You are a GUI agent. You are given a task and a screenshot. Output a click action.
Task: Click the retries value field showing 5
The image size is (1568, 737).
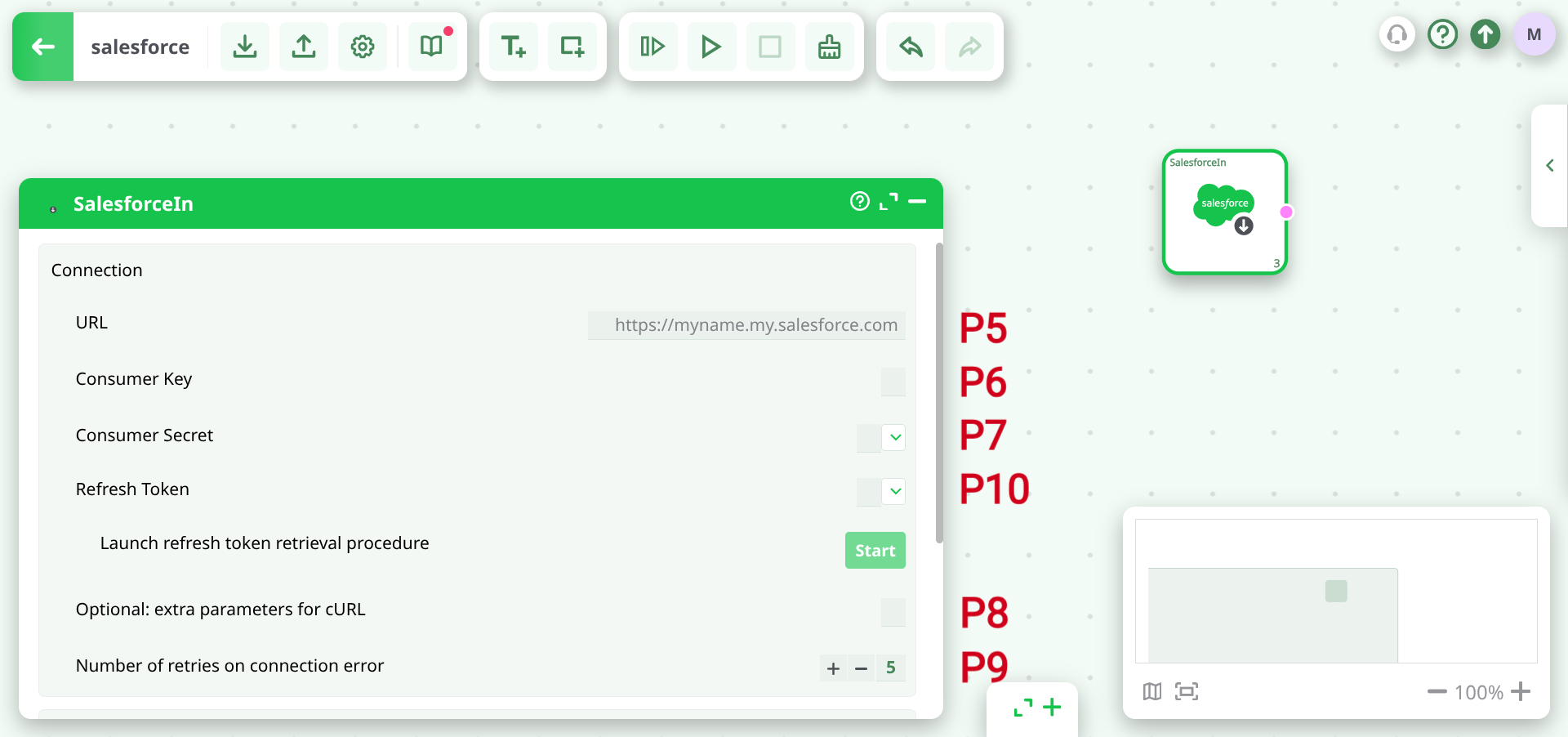pyautogui.click(x=891, y=668)
